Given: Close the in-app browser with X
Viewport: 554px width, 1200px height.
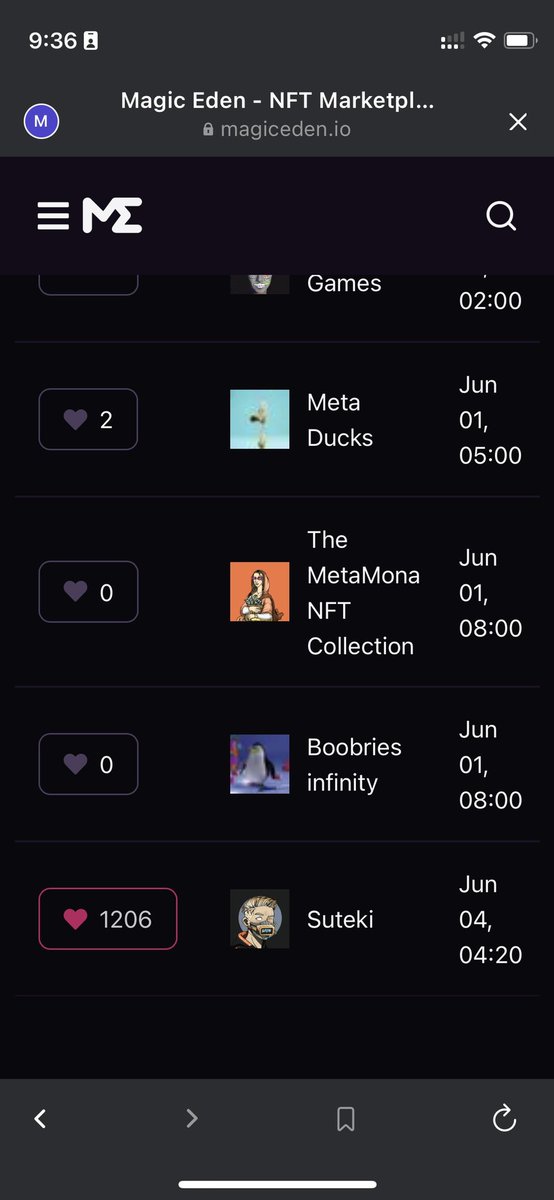Looking at the screenshot, I should [x=518, y=122].
